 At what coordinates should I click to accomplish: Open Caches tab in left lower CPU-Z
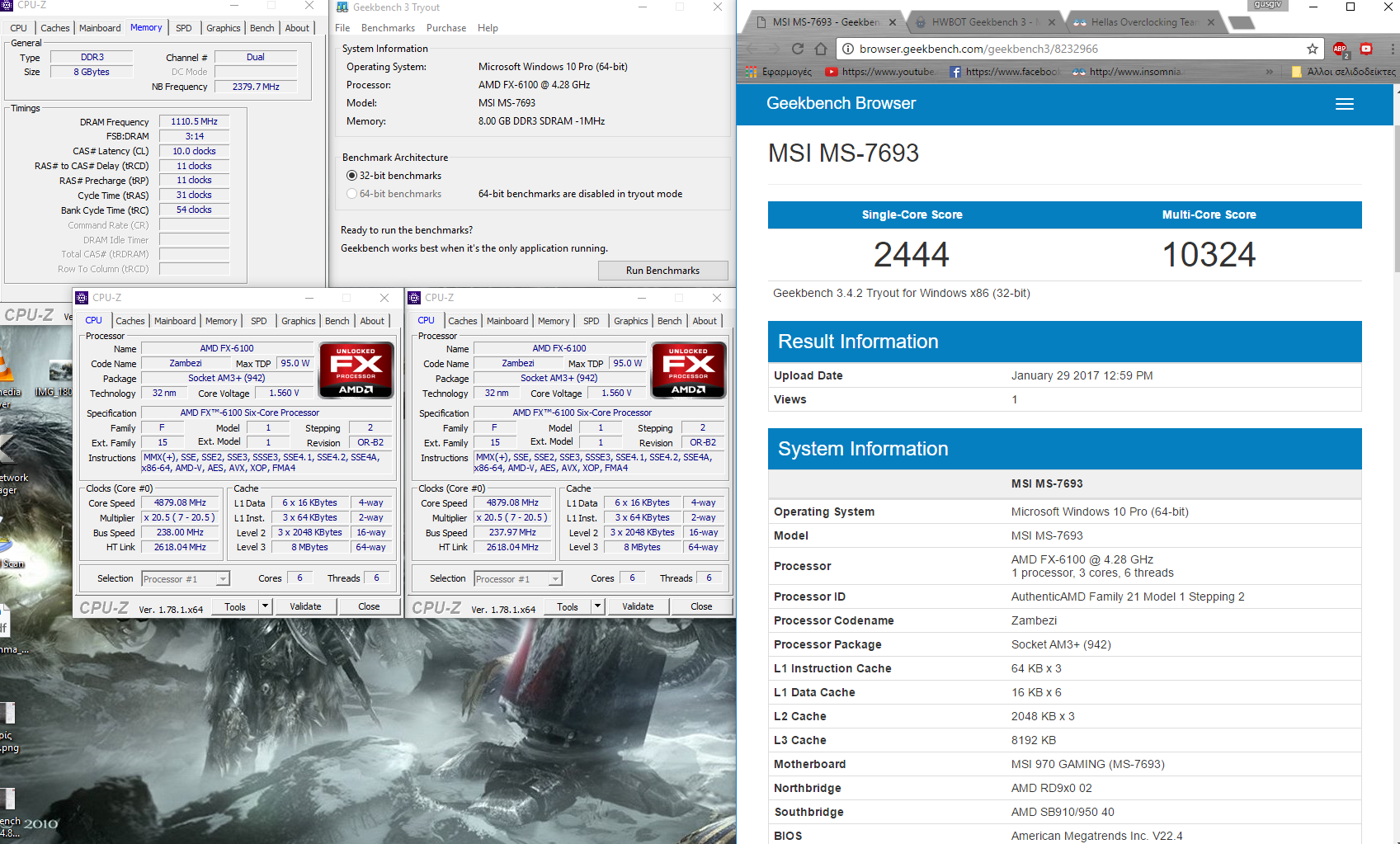click(x=130, y=321)
